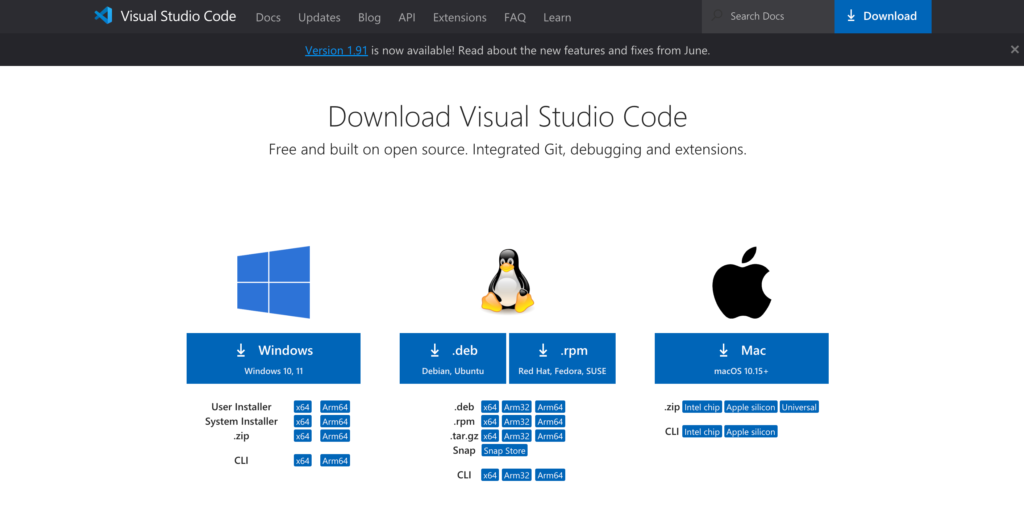Select Arm64 for Windows .zip
The image size is (1024, 511).
pyautogui.click(x=335, y=436)
